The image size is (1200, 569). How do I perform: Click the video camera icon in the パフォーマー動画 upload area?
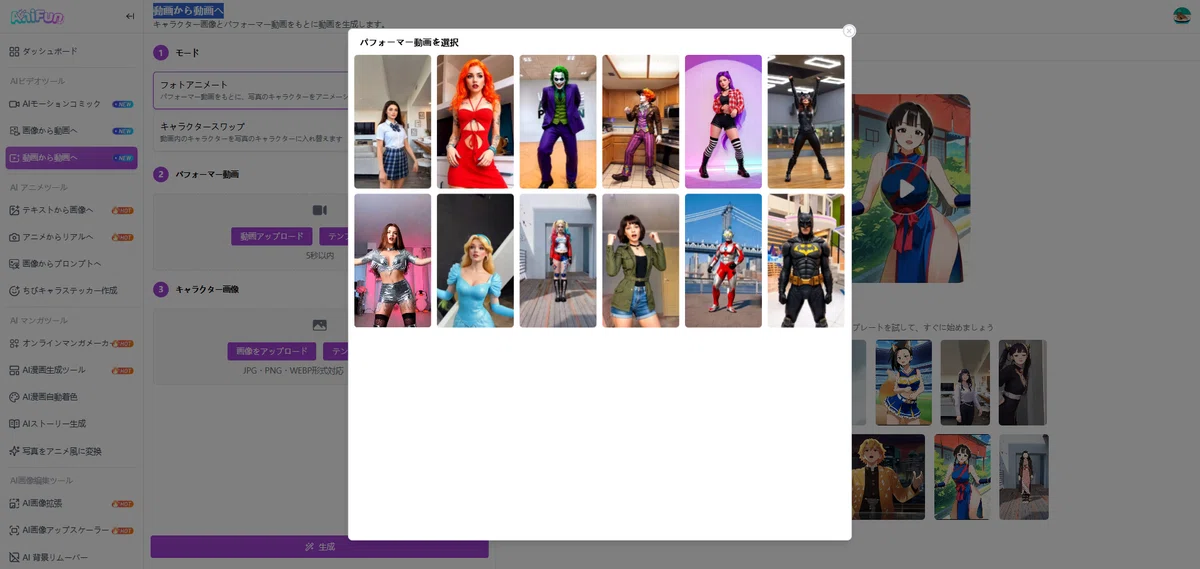320,210
